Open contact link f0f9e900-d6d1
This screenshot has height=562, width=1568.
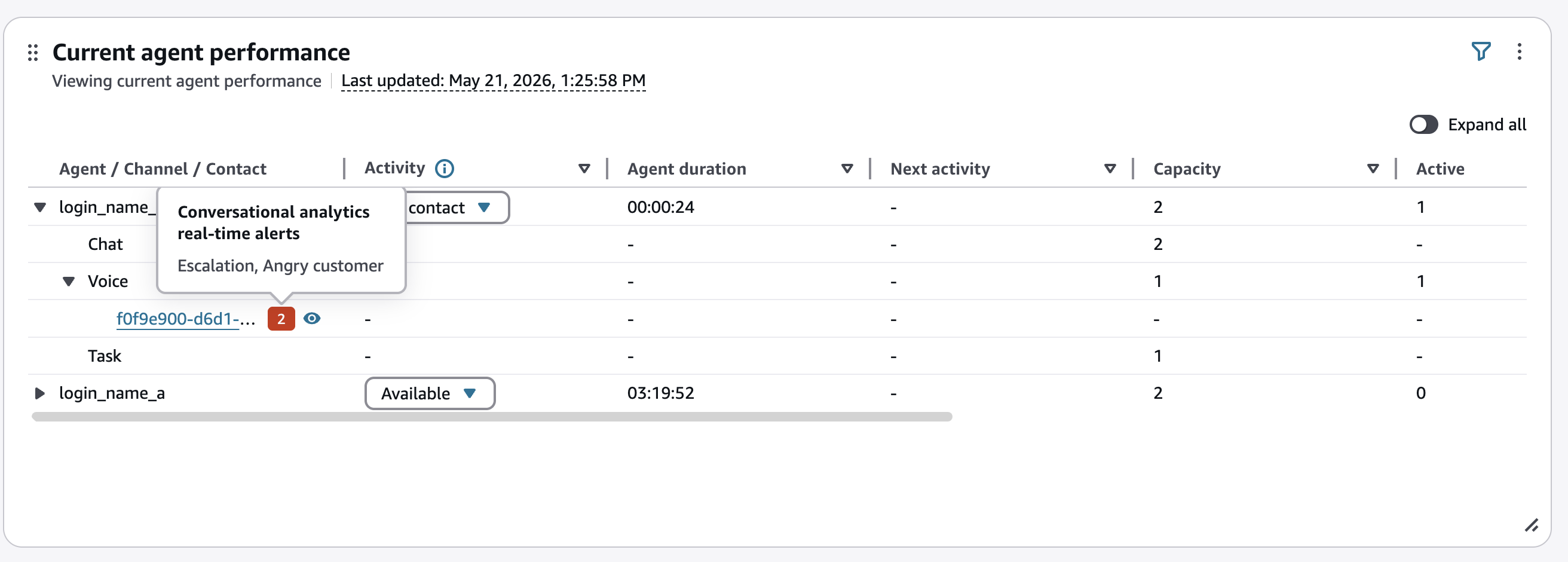coord(186,319)
